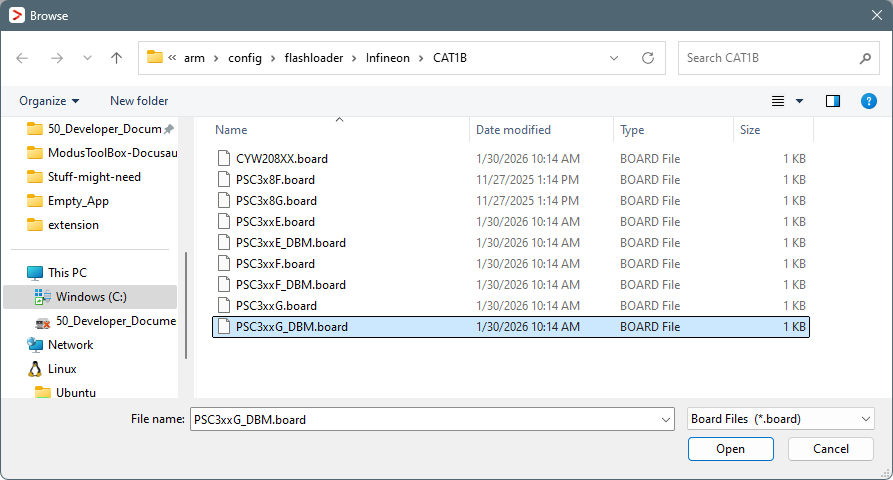Viewport: 893px width, 480px height.
Task: Click the Back navigation arrow
Action: [x=23, y=58]
